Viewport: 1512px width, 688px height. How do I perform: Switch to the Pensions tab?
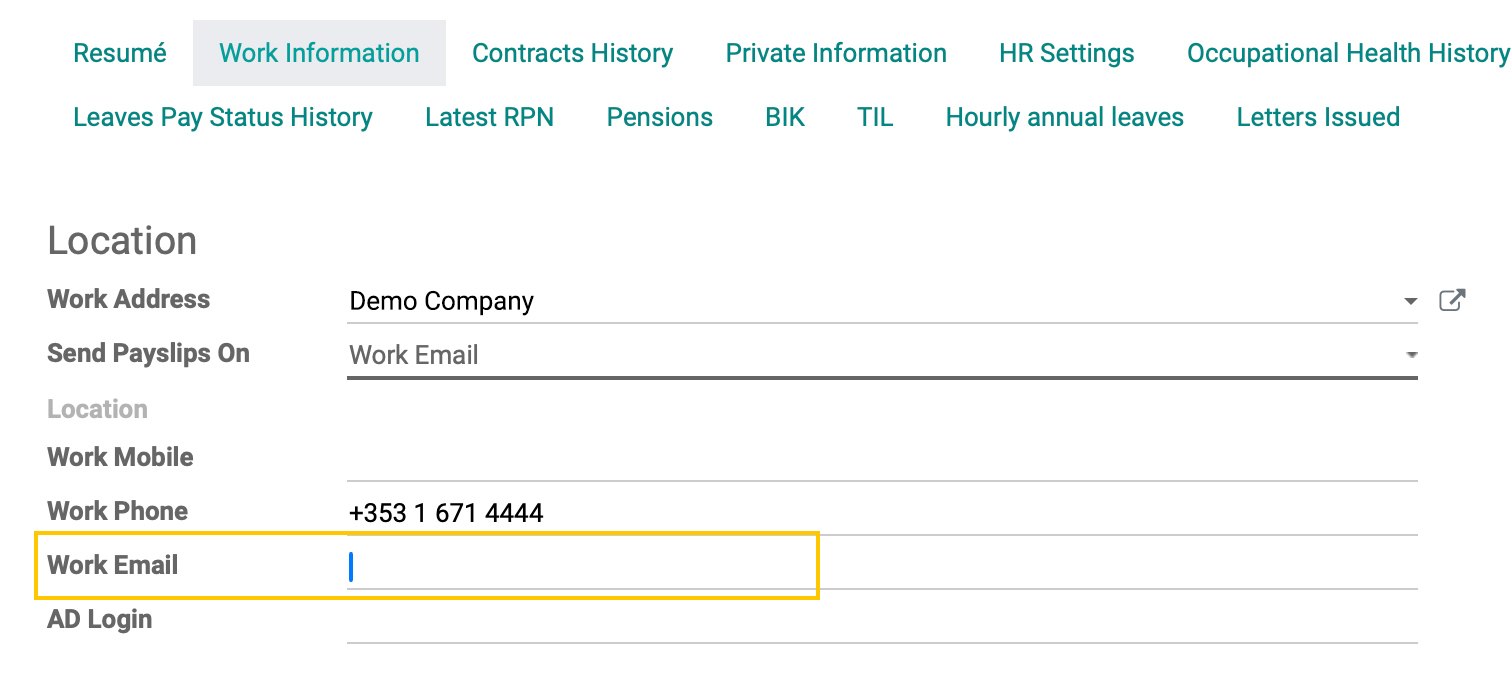click(x=659, y=117)
